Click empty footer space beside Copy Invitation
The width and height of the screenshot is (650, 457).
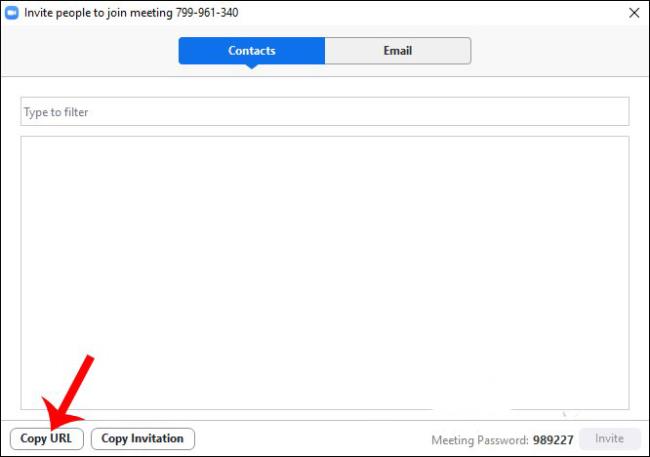[x=310, y=438]
